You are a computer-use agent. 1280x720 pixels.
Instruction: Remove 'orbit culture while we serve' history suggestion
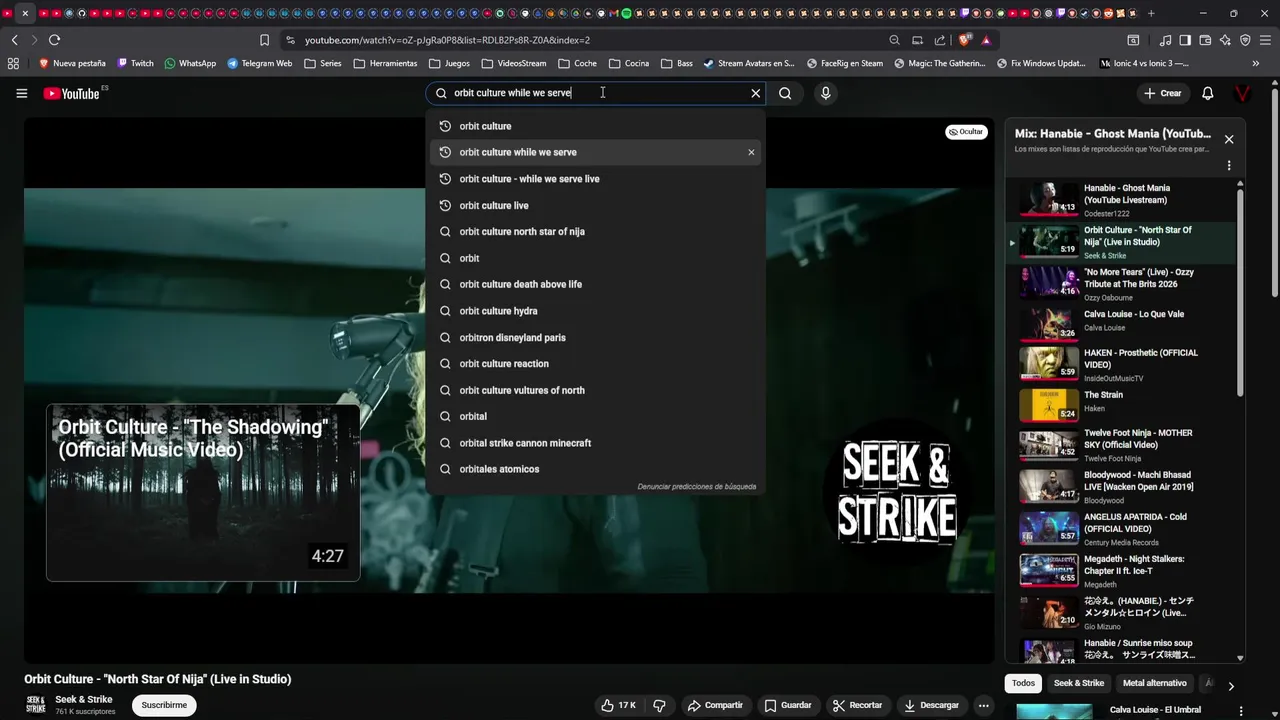pos(751,152)
